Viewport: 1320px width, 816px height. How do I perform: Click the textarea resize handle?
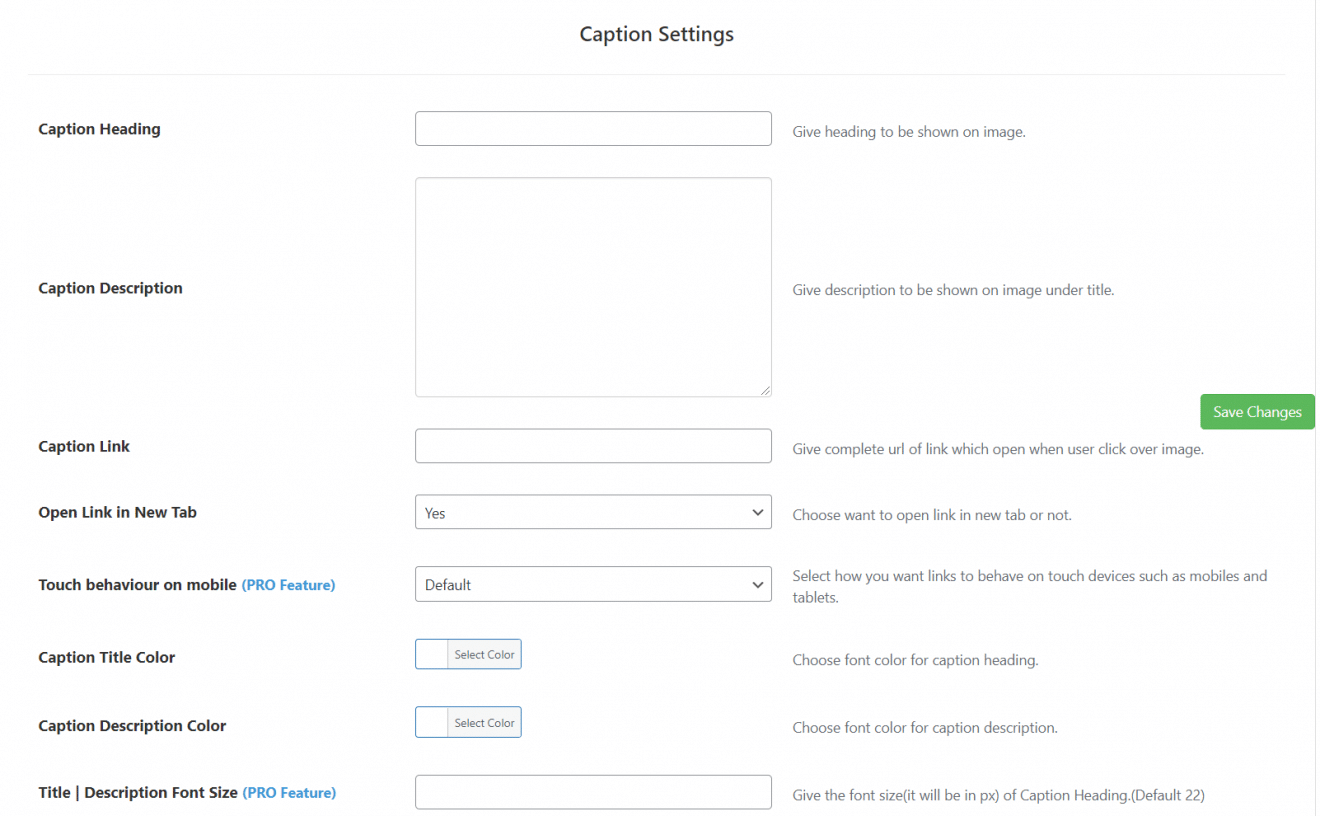(x=766, y=391)
